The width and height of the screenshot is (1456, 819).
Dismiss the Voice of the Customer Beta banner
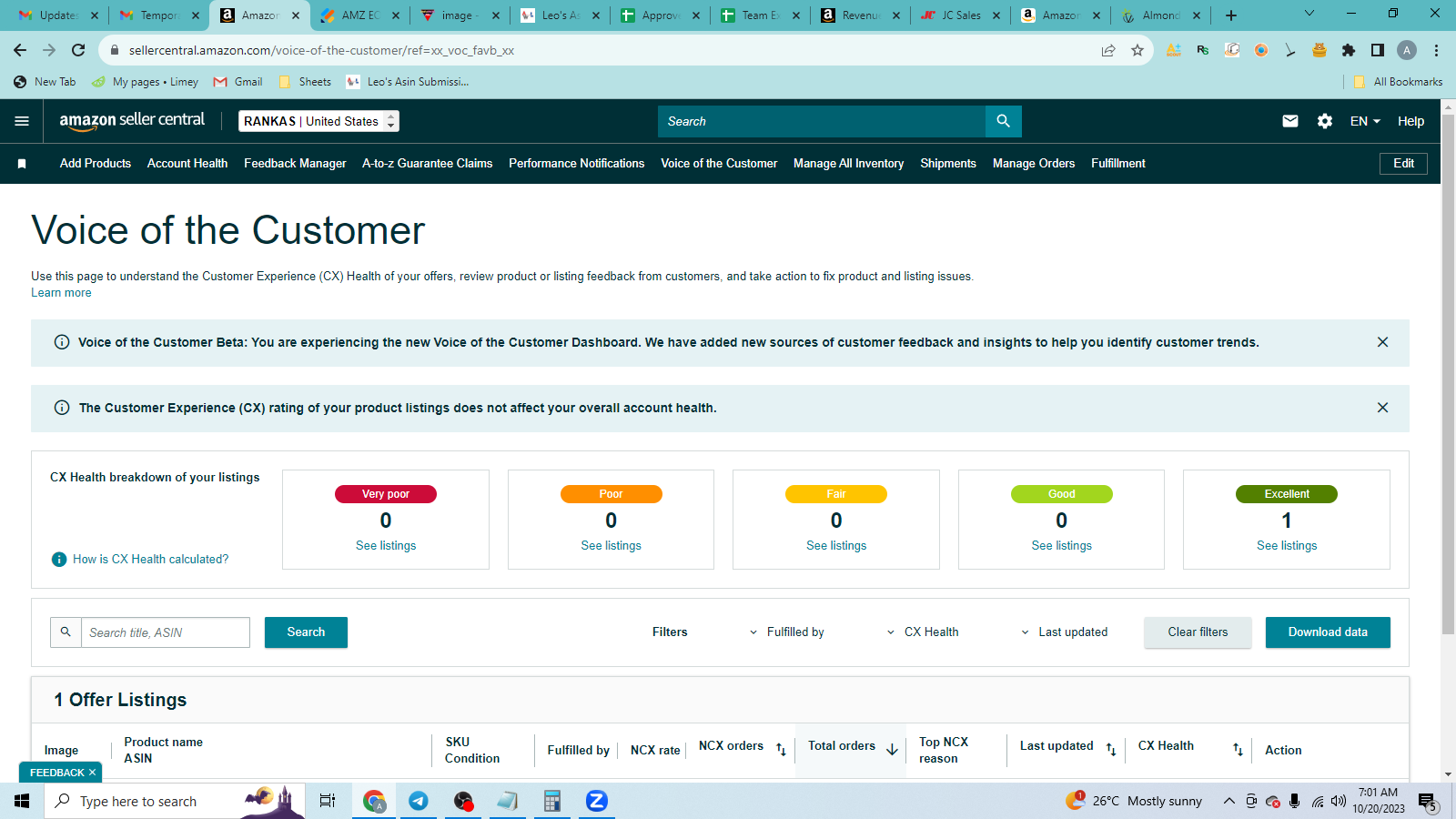[1382, 342]
